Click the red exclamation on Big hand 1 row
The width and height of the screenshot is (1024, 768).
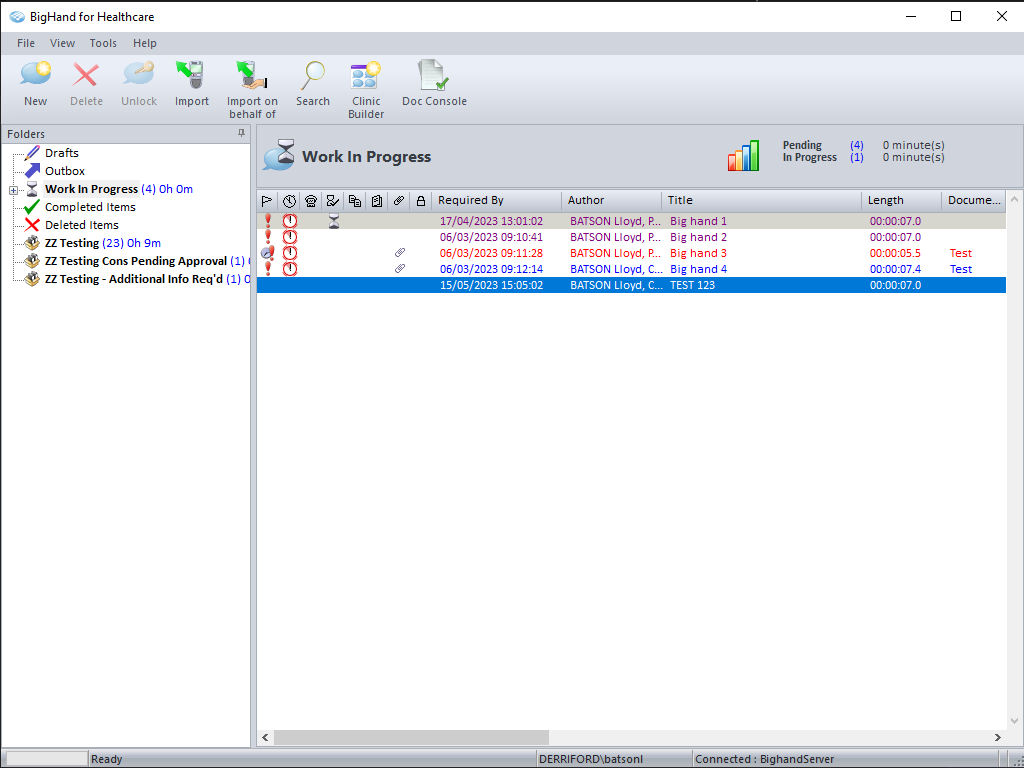(x=267, y=221)
